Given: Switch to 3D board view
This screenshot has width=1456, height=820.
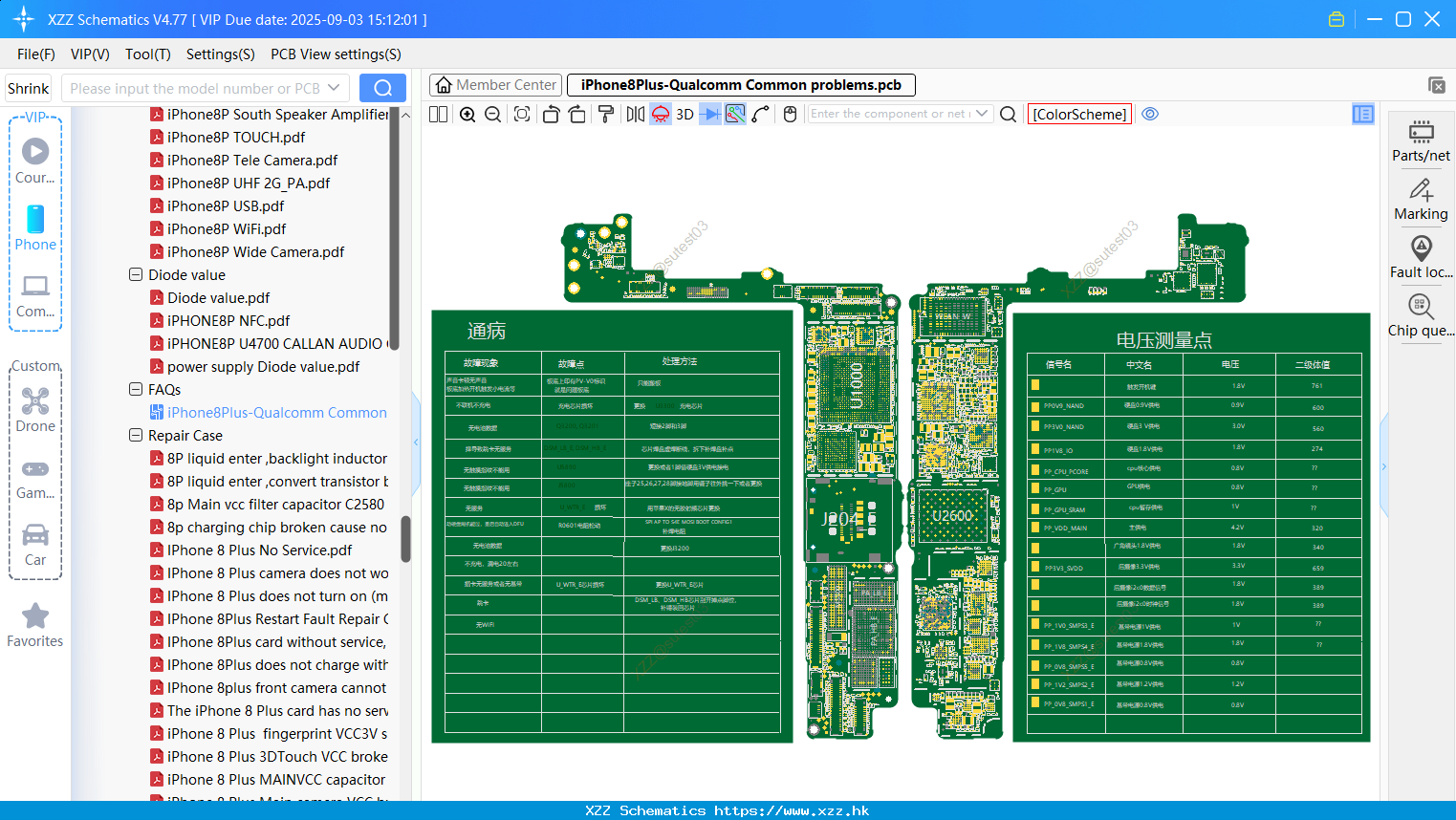Looking at the screenshot, I should pyautogui.click(x=685, y=114).
